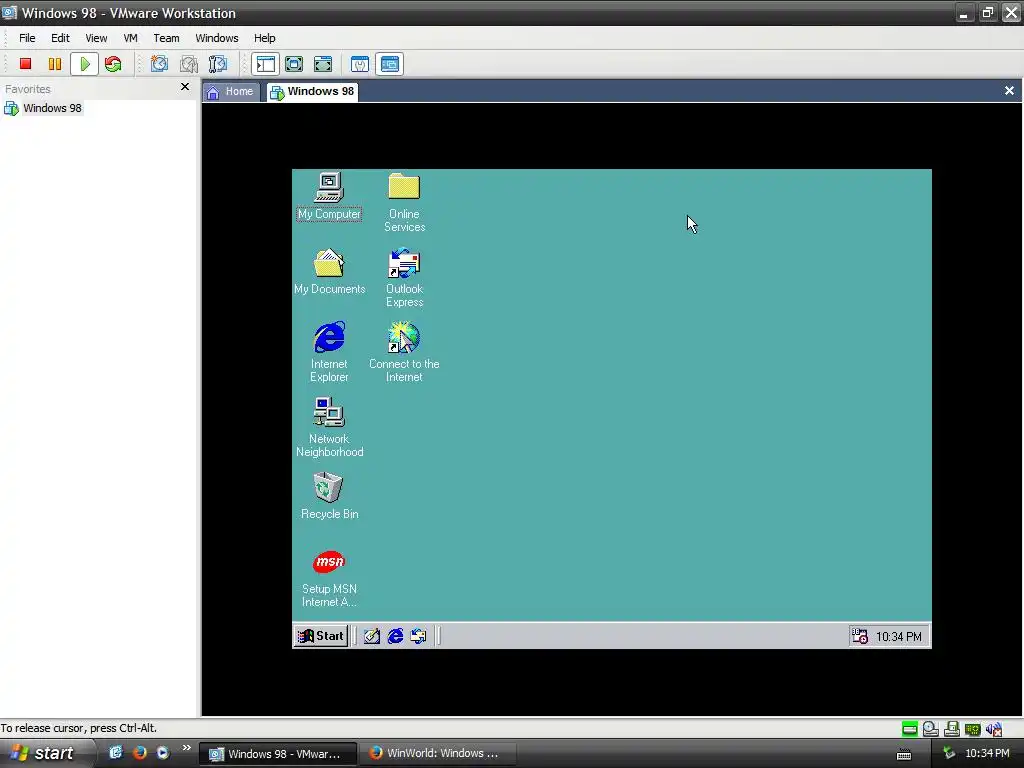Select Connect to the Internet icon
This screenshot has height=768, width=1024.
coord(404,351)
